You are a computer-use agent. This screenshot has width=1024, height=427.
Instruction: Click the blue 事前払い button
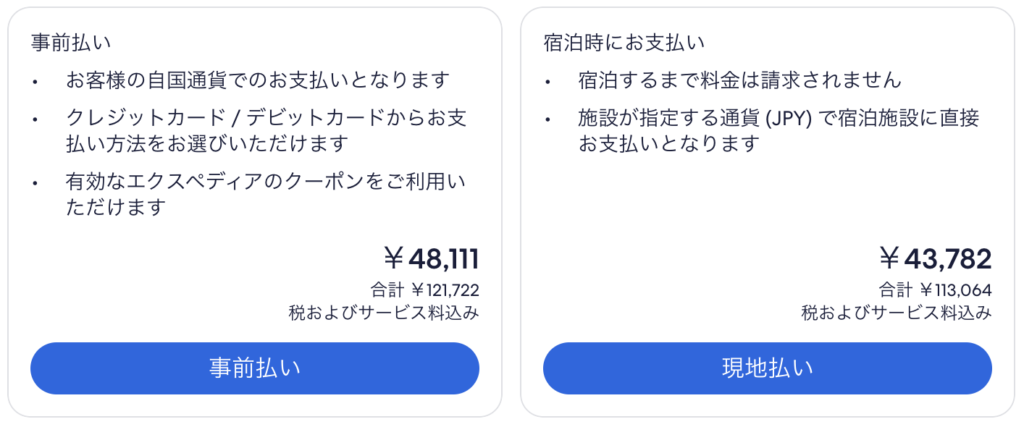pos(255,368)
